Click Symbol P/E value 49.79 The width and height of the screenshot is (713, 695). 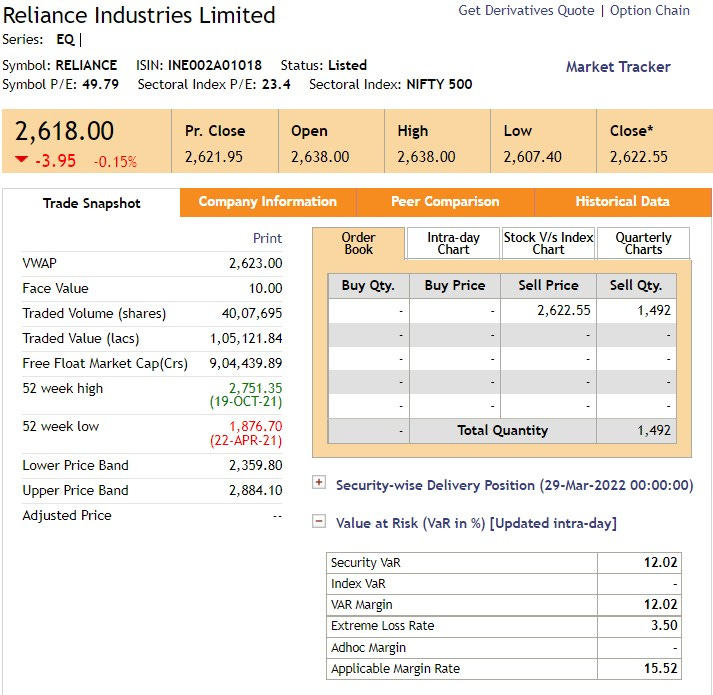tap(100, 85)
